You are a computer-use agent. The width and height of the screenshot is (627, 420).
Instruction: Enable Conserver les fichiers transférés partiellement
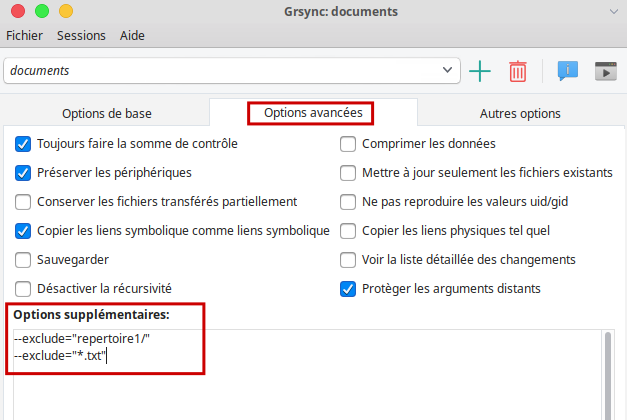23,202
